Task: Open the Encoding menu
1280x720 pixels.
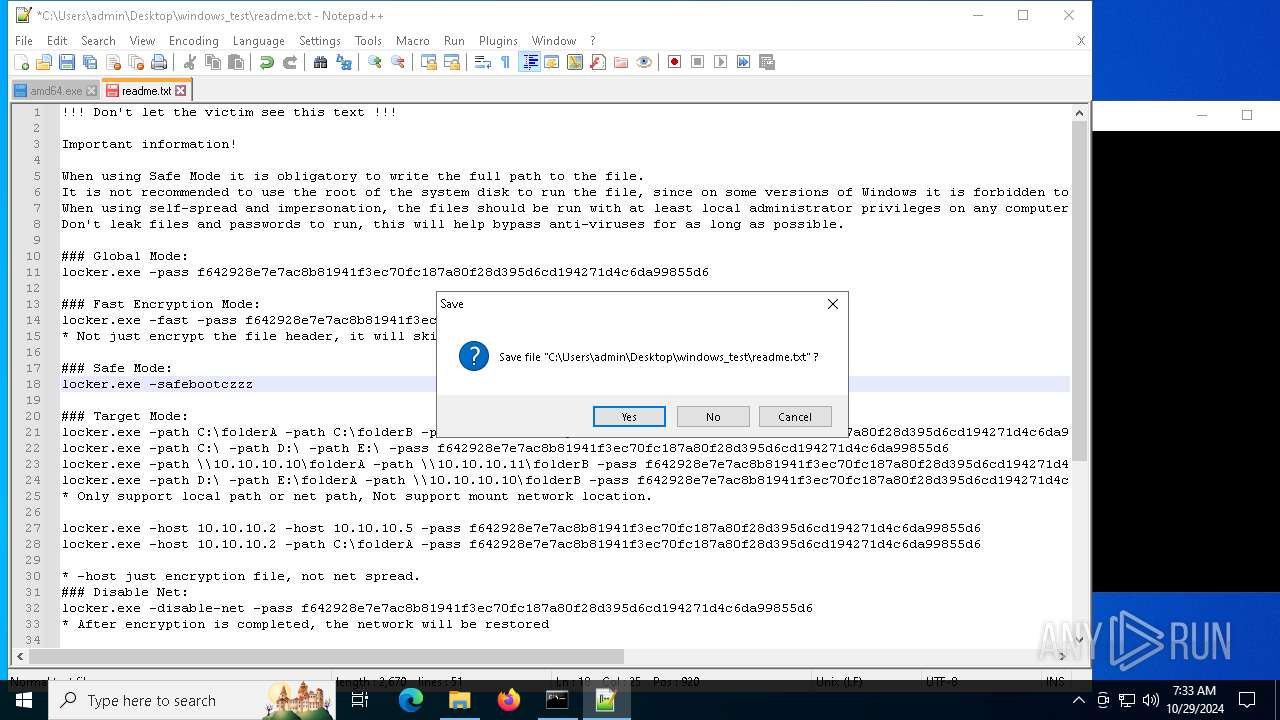Action: tap(193, 41)
